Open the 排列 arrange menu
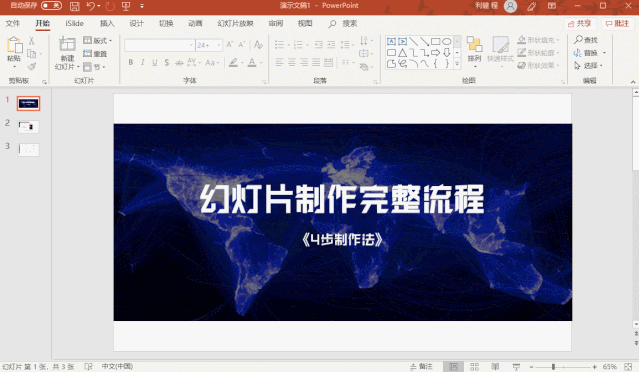 474,51
